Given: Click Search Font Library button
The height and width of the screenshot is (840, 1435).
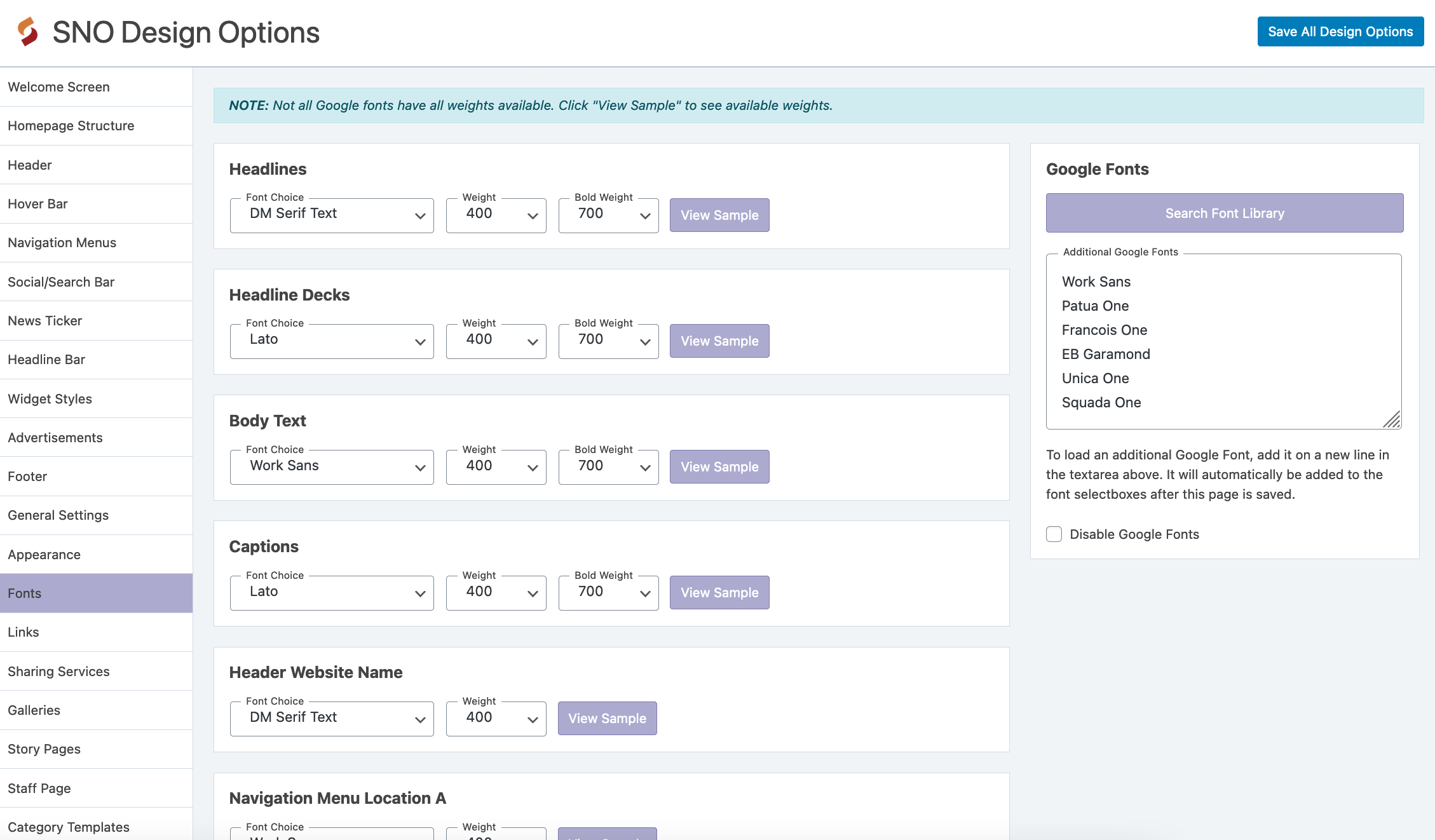Looking at the screenshot, I should (1225, 213).
